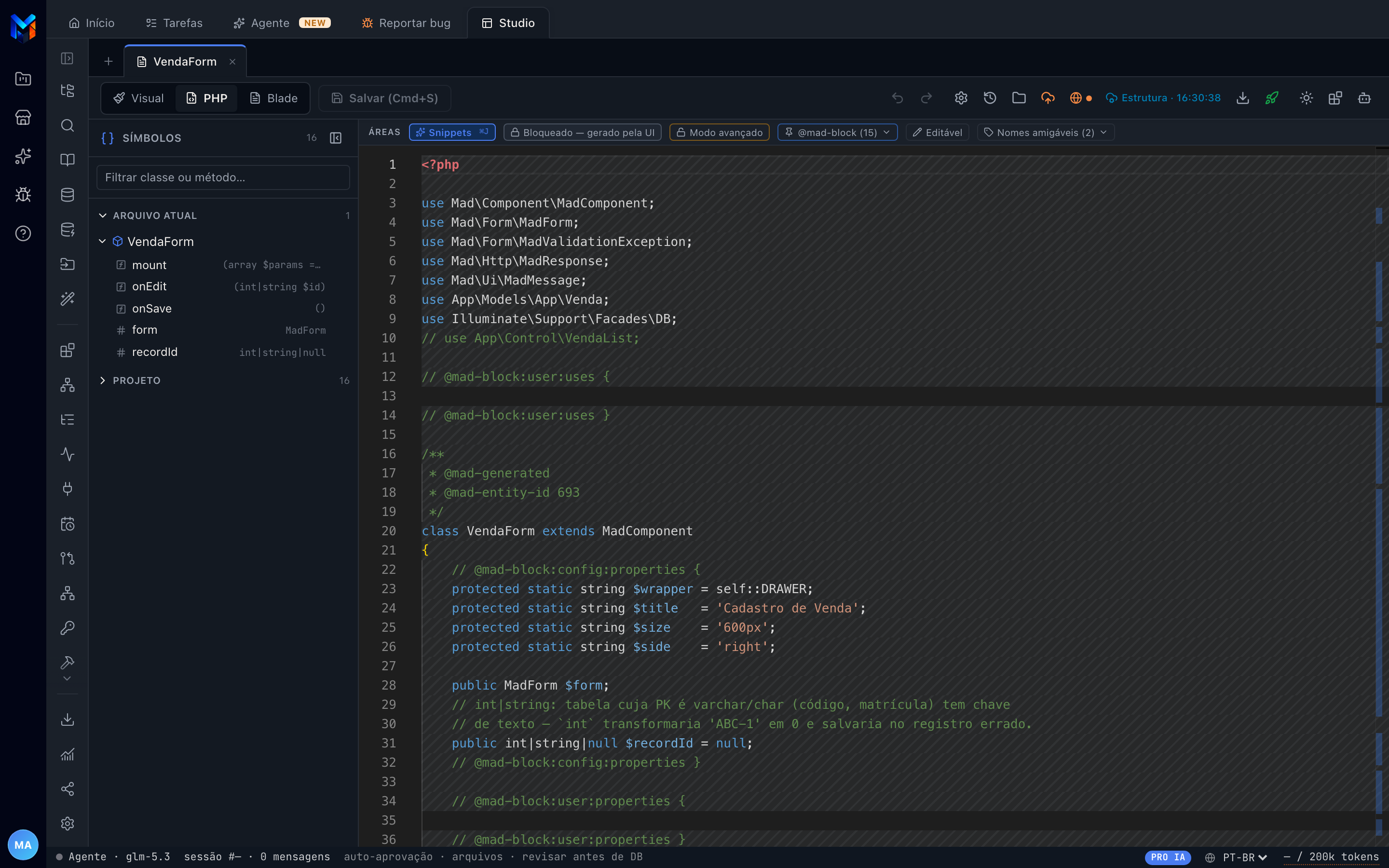Click the orange cloud upload icon
This screenshot has height=868, width=1389.
tap(1048, 98)
